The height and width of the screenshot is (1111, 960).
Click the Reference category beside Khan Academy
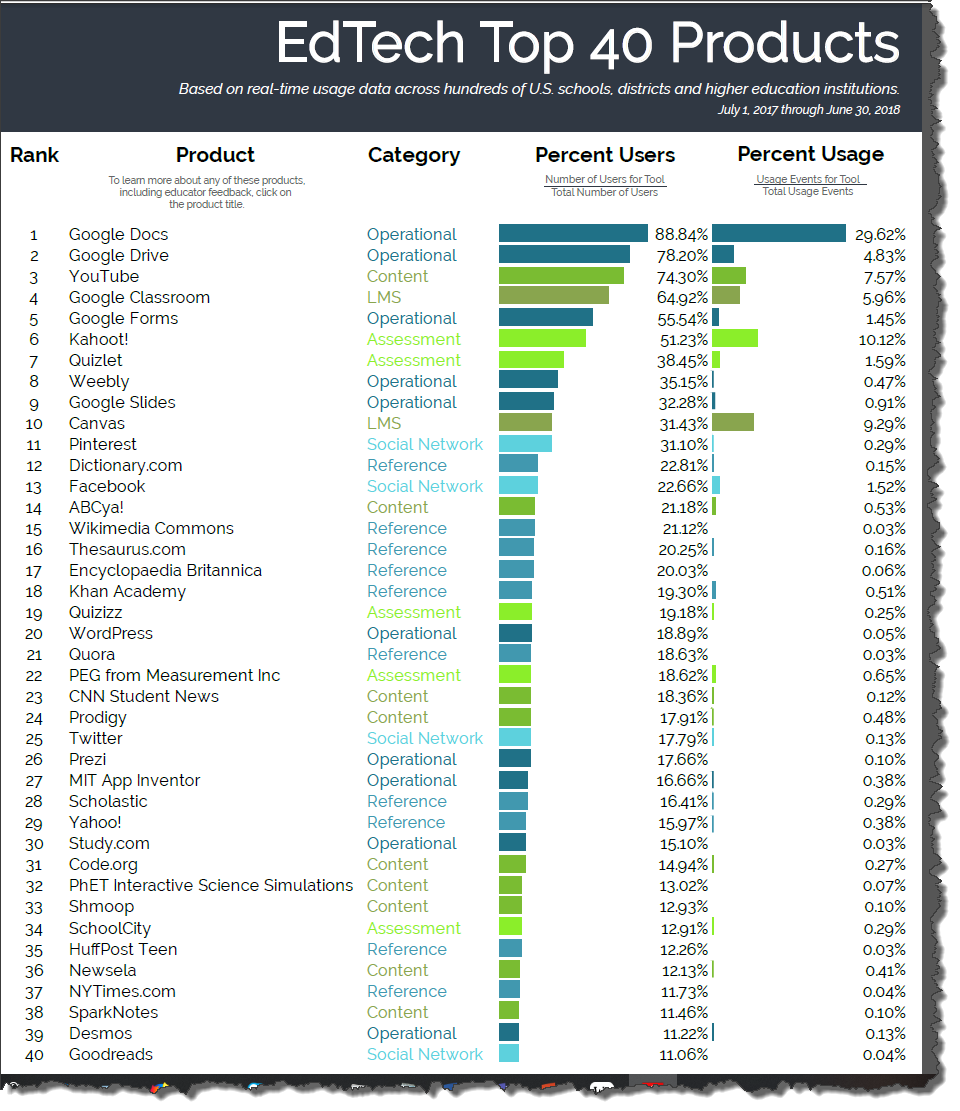[407, 592]
